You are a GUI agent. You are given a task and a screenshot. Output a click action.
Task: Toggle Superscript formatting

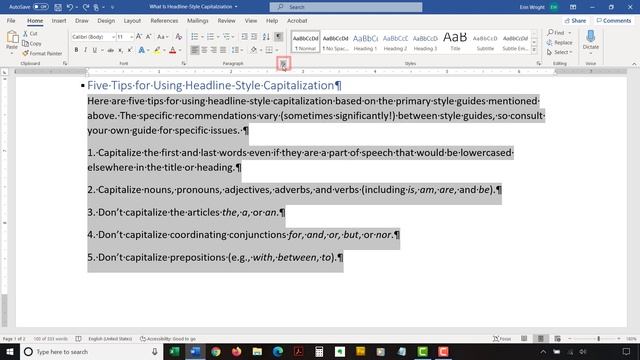click(x=130, y=50)
